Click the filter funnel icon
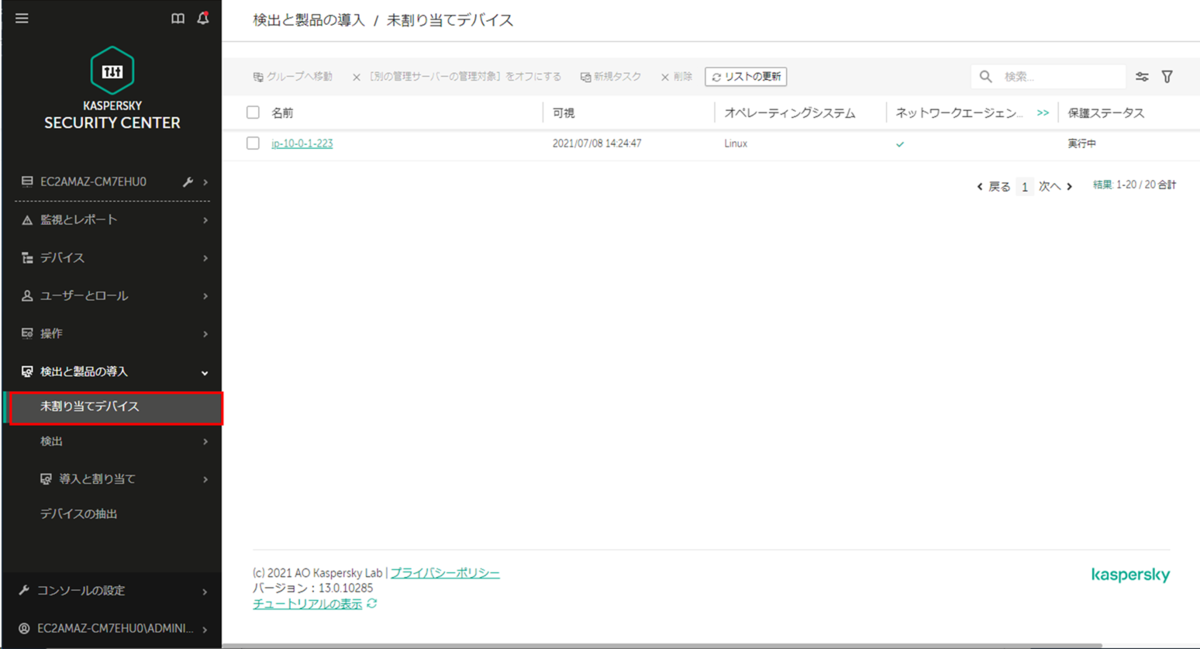 pos(1167,77)
